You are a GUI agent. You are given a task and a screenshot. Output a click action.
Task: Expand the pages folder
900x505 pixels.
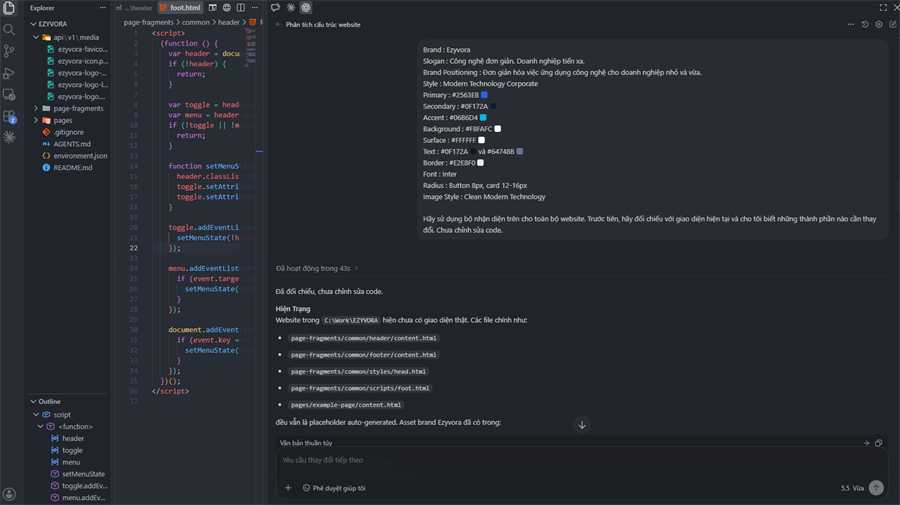36,121
